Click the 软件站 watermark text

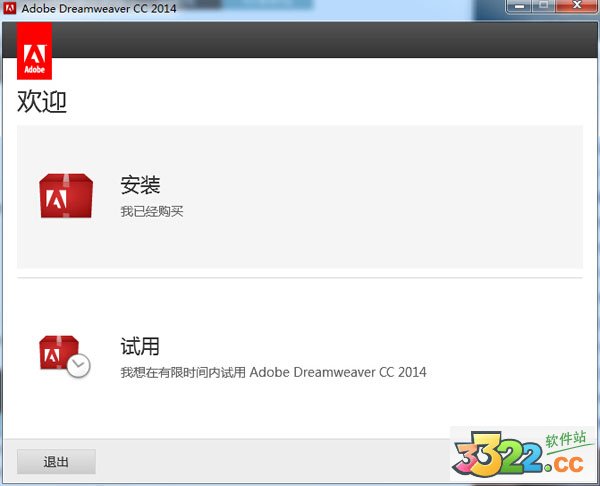564,439
